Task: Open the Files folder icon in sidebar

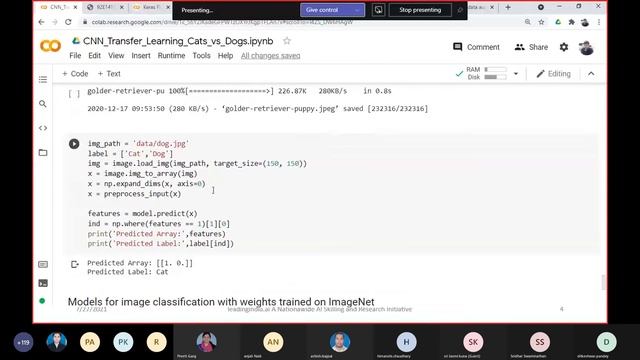Action: click(x=43, y=153)
